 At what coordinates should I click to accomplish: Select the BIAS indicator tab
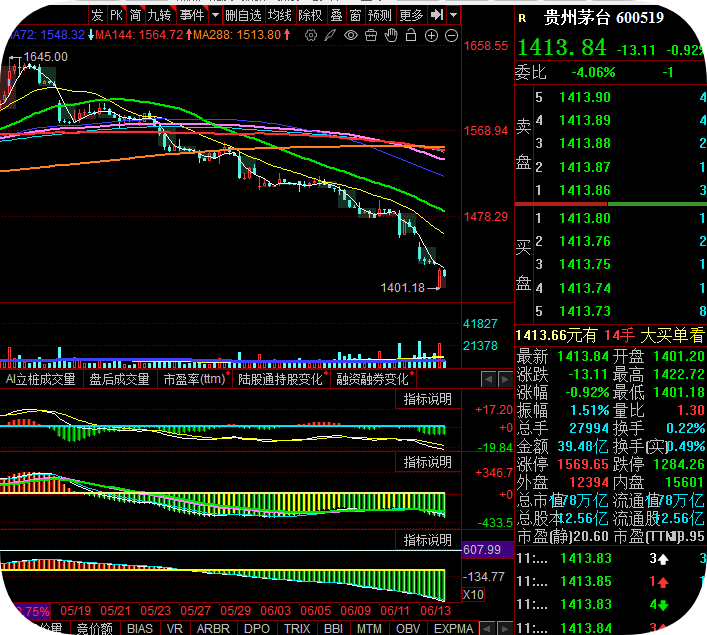click(140, 628)
